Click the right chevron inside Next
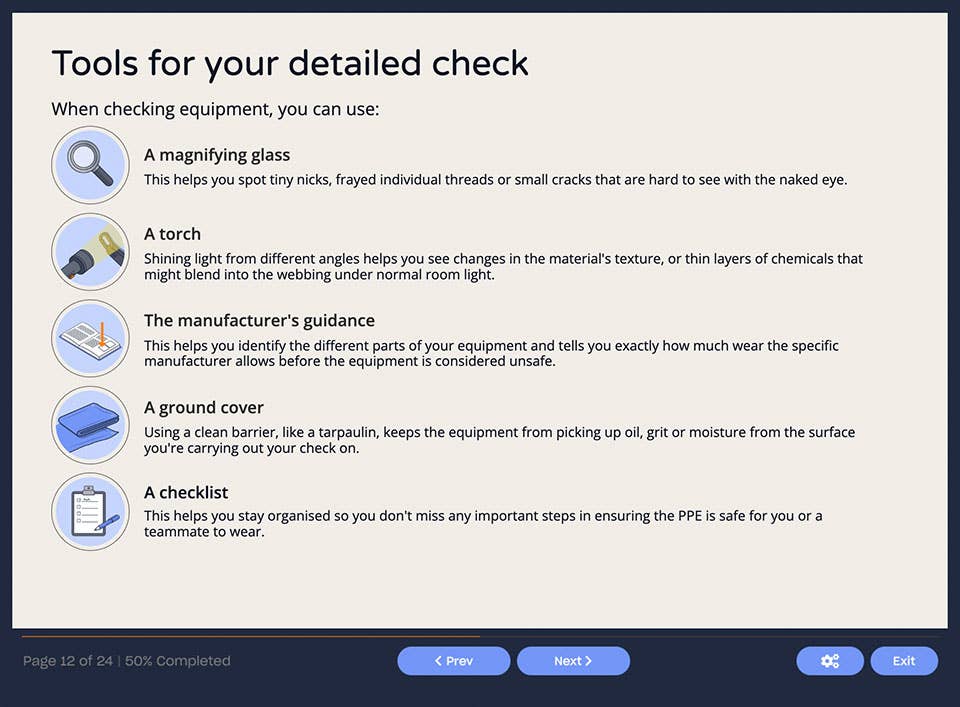The width and height of the screenshot is (960, 707). (x=589, y=661)
